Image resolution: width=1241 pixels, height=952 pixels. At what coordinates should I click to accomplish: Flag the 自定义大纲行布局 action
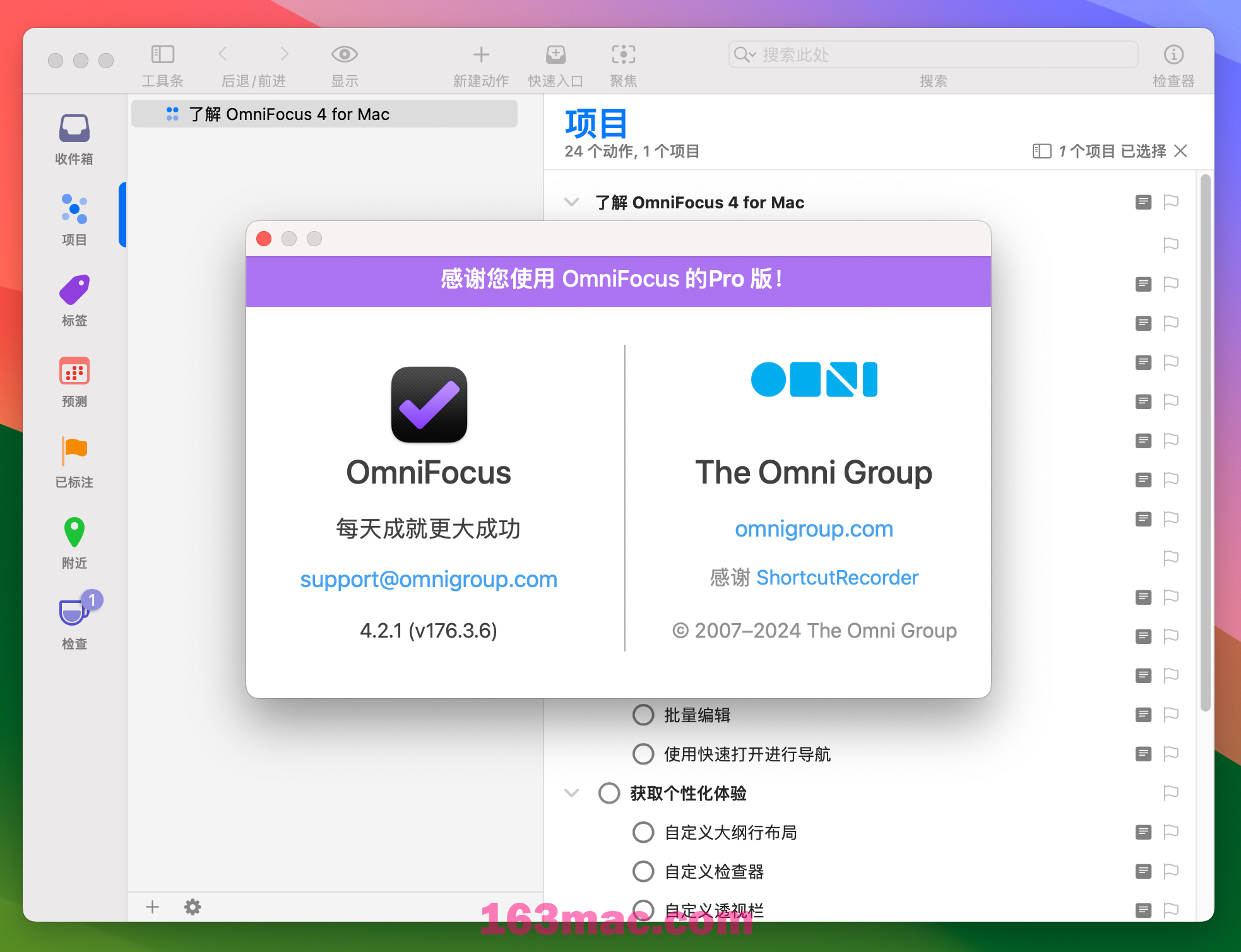click(1171, 832)
